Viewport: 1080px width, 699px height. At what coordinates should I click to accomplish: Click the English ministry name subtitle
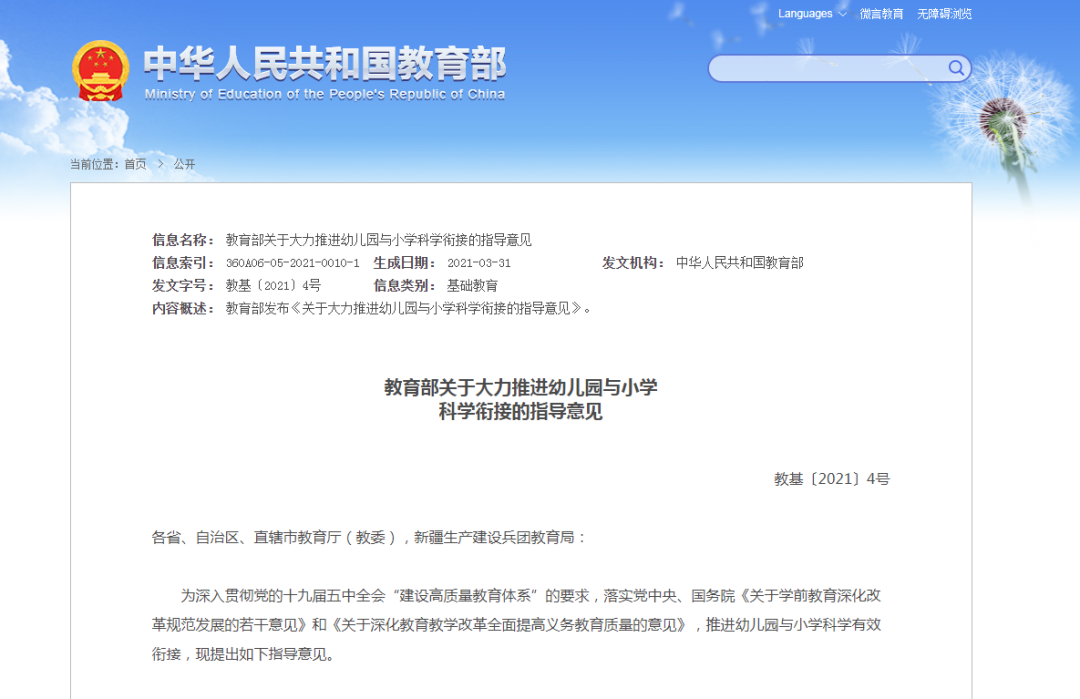click(x=324, y=94)
